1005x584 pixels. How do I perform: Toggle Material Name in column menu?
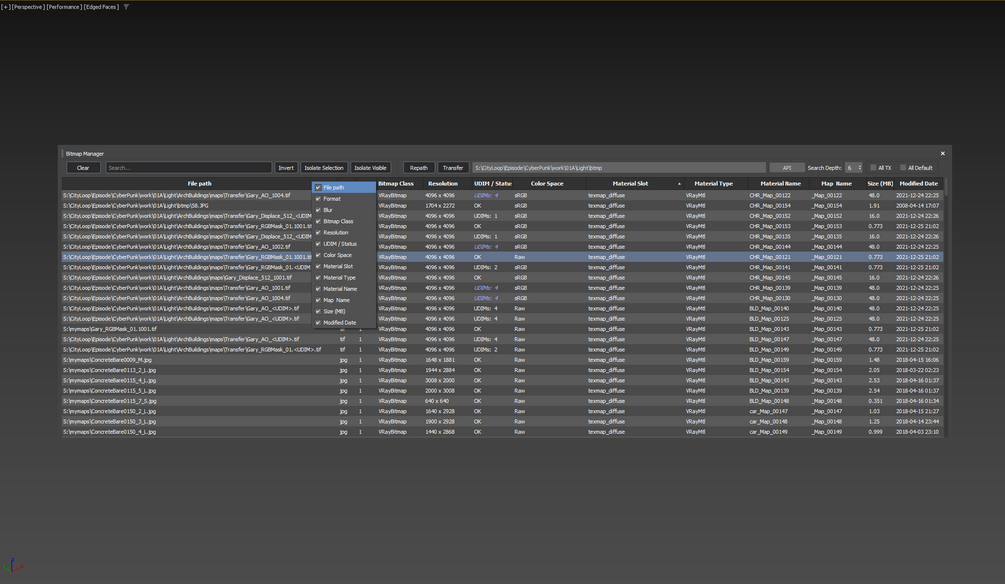pyautogui.click(x=344, y=288)
